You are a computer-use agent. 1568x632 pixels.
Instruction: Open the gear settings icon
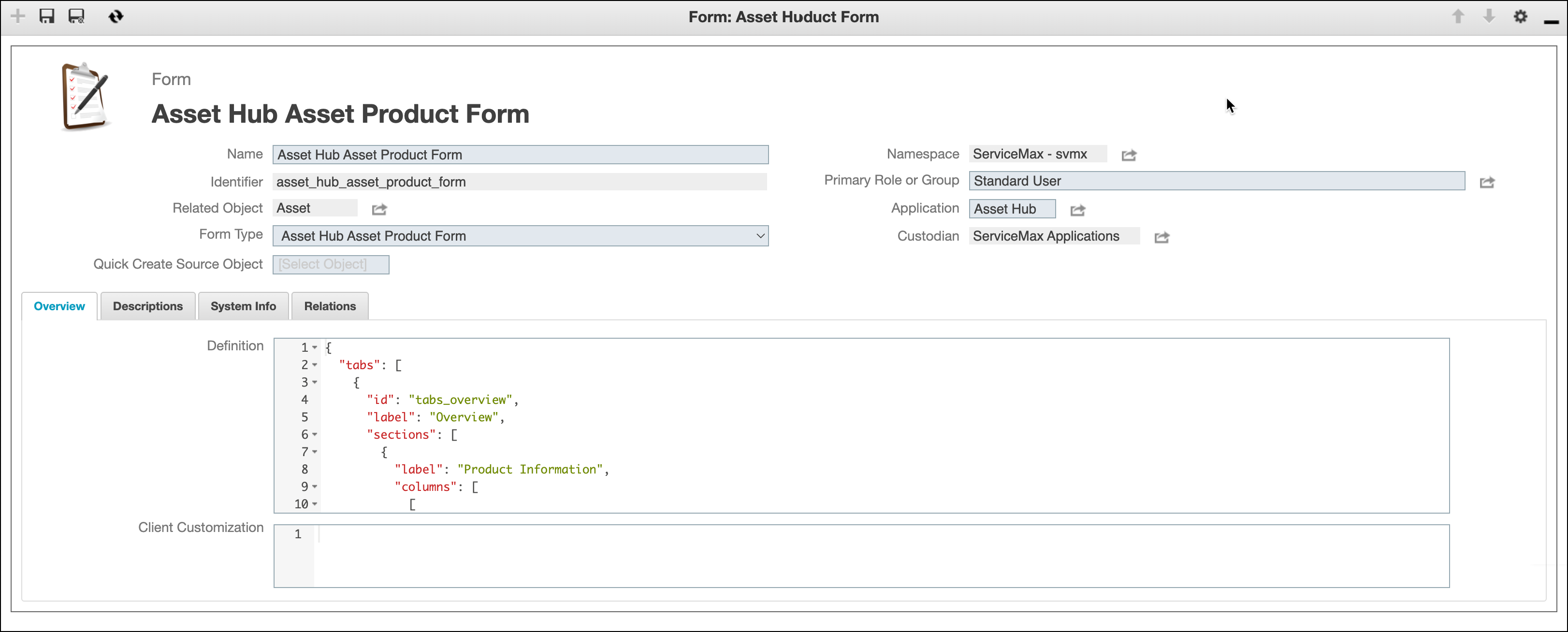(x=1521, y=16)
